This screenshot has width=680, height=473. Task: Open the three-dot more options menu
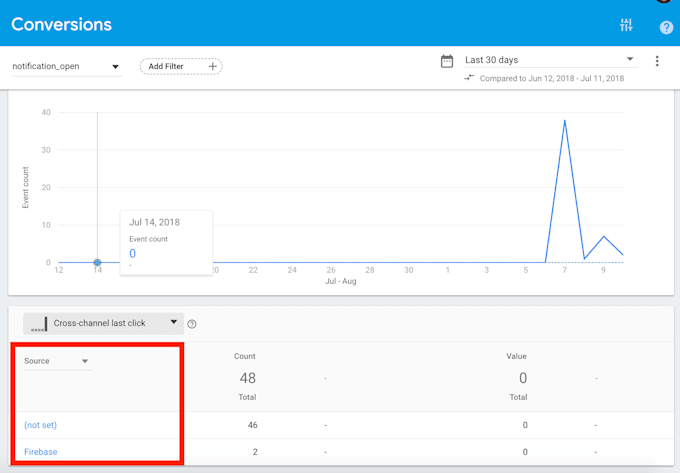657,61
